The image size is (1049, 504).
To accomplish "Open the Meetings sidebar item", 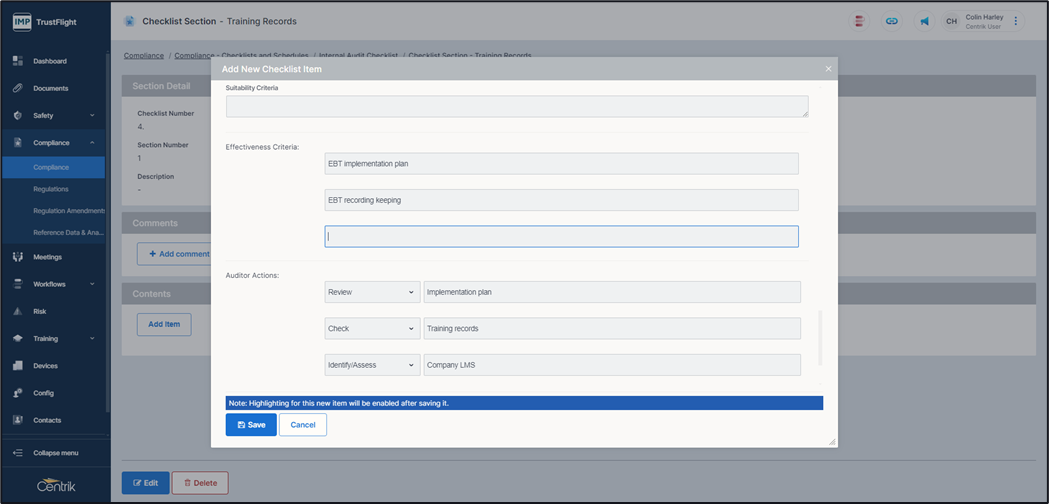I will [x=47, y=257].
